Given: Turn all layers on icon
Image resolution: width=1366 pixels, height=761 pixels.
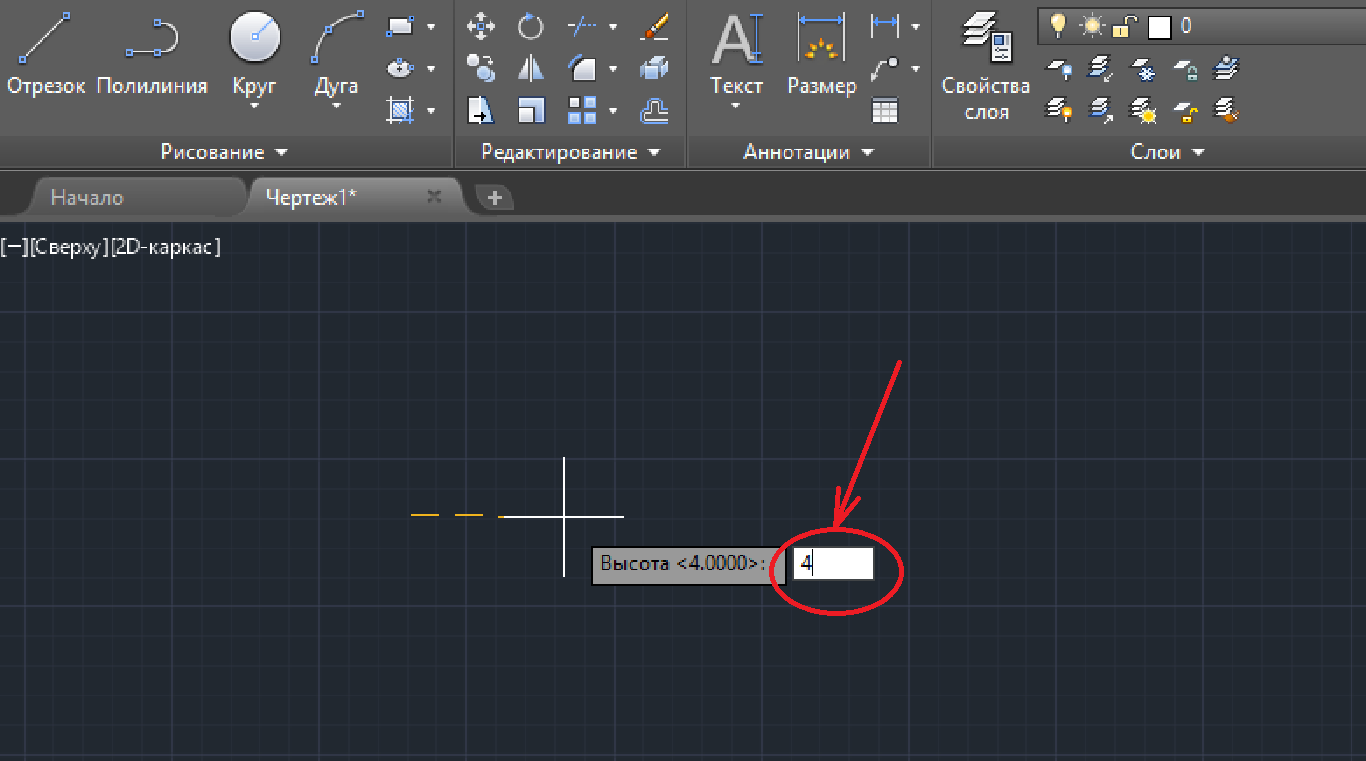Looking at the screenshot, I should (x=1059, y=109).
